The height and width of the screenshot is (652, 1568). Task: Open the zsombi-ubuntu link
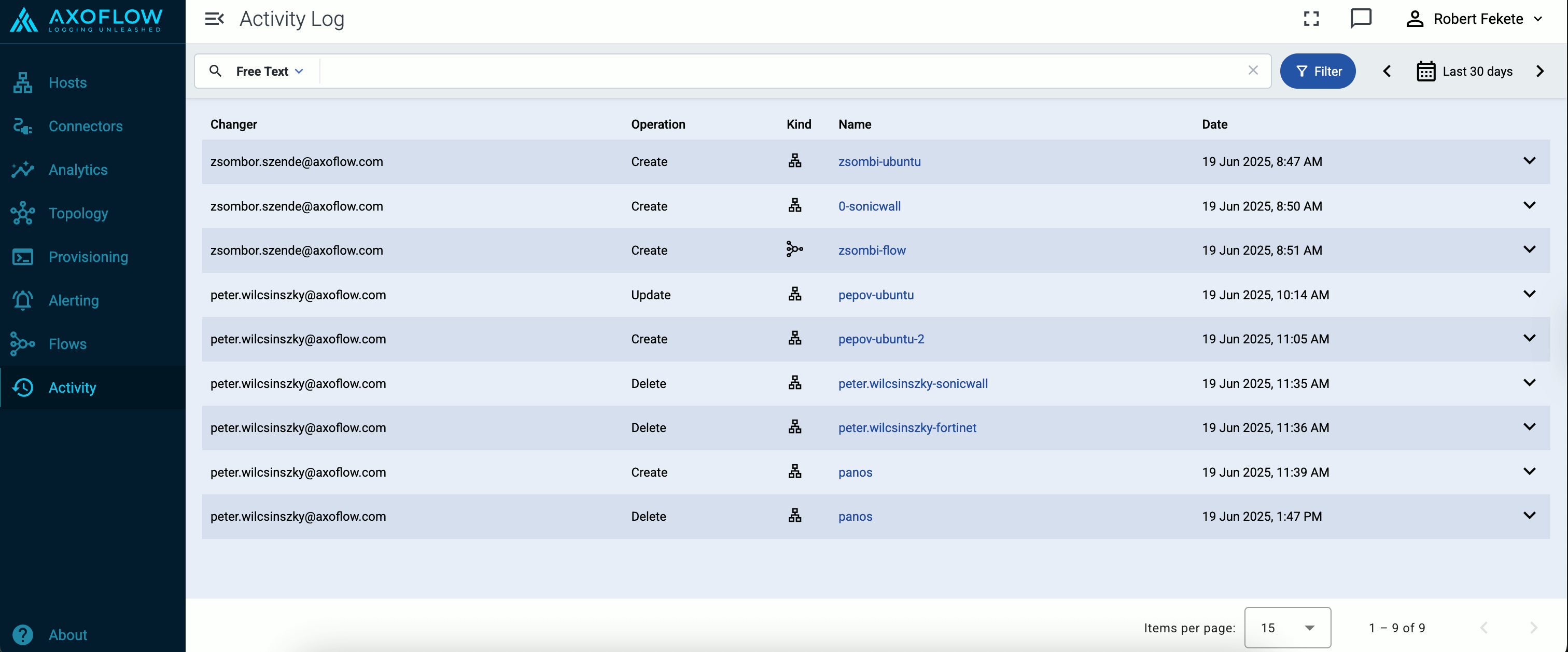879,161
